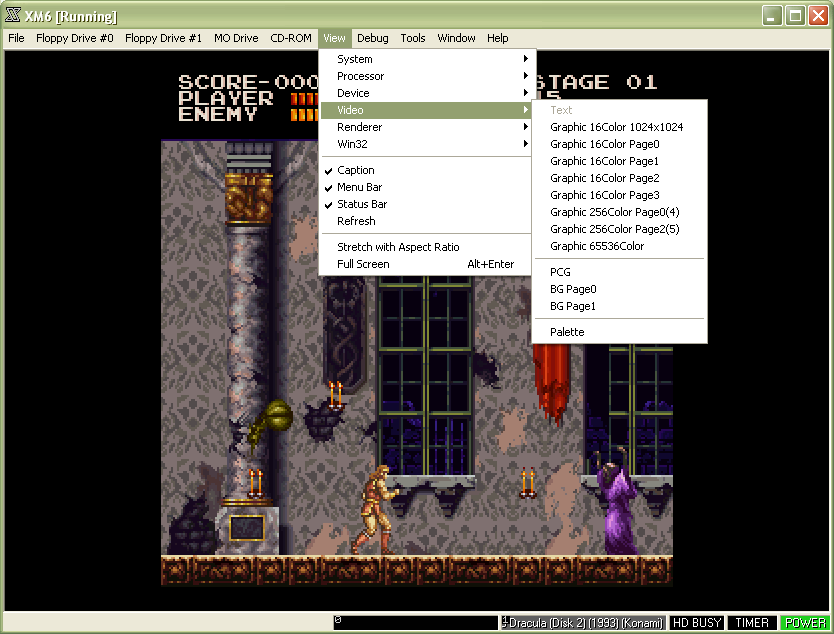Viewport: 834px width, 634px height.
Task: Maximize the XM6 window
Action: click(x=794, y=15)
